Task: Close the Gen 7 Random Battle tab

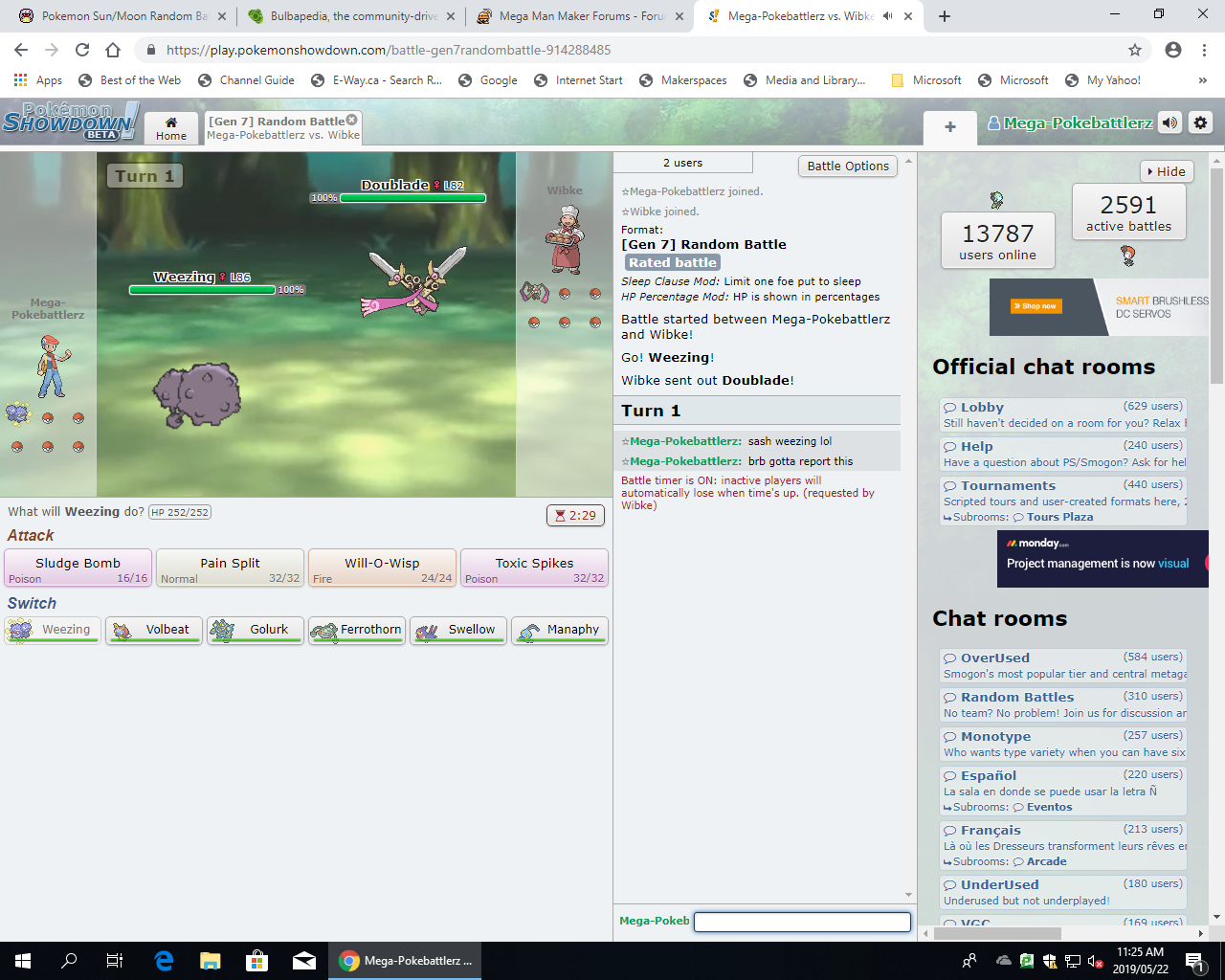Action: click(351, 120)
